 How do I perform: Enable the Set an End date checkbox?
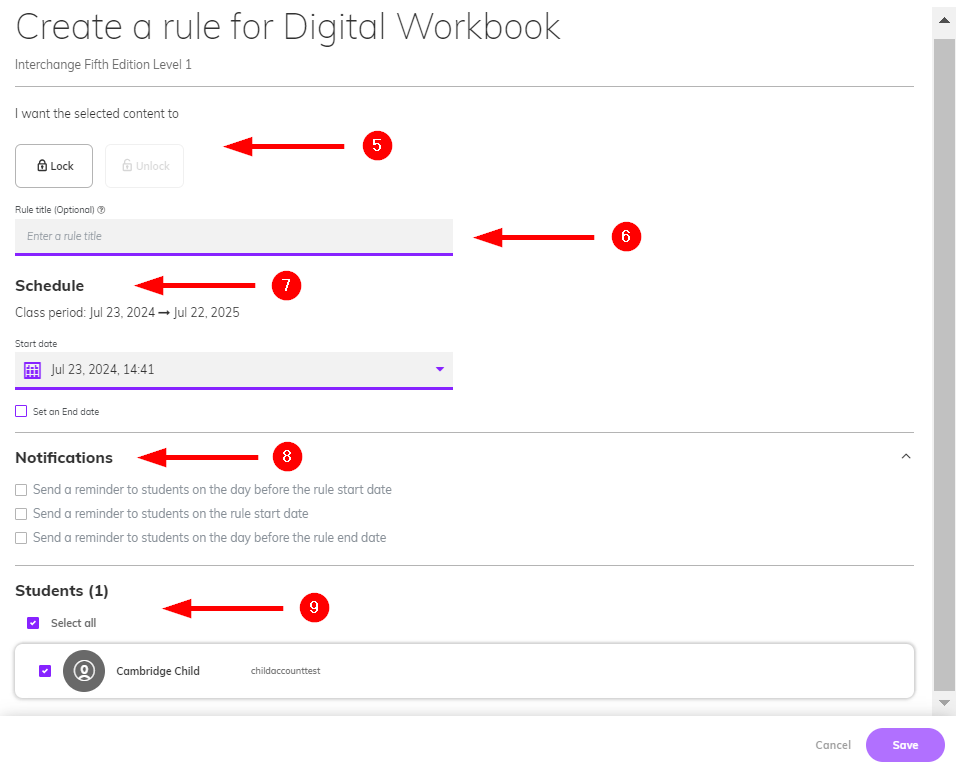(x=21, y=411)
